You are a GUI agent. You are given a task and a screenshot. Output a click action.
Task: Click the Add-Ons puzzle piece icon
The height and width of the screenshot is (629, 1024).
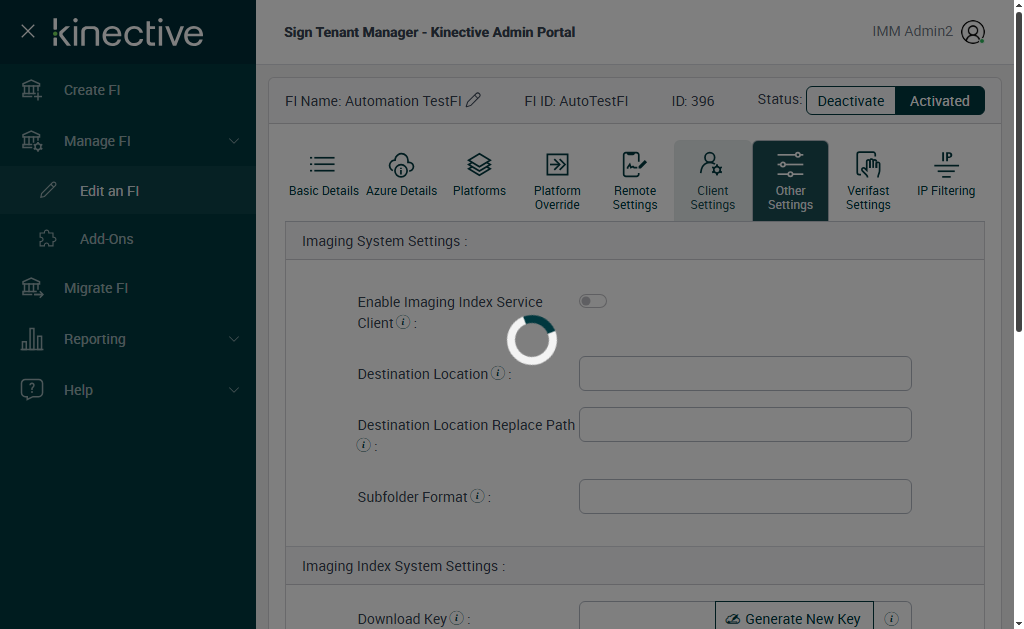click(48, 238)
